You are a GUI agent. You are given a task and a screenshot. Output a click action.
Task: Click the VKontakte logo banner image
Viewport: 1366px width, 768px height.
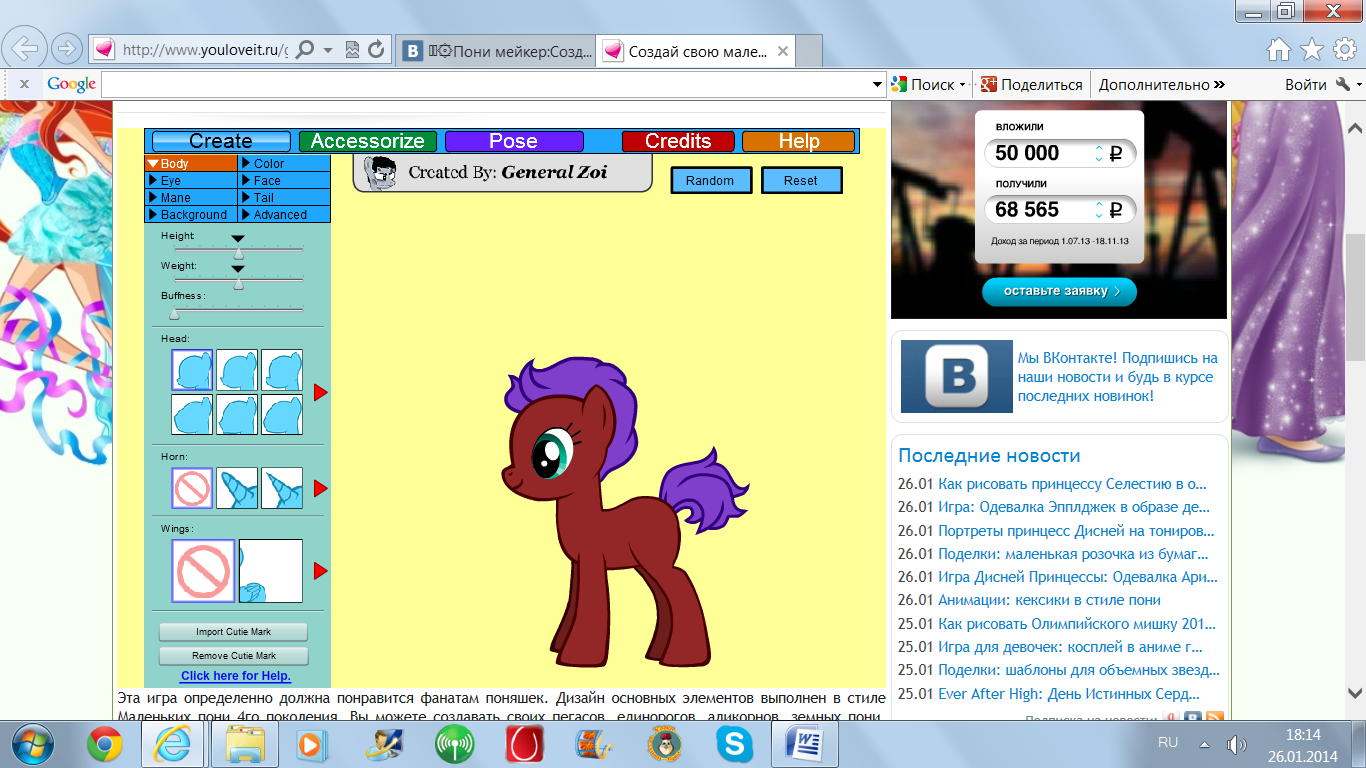(x=957, y=377)
